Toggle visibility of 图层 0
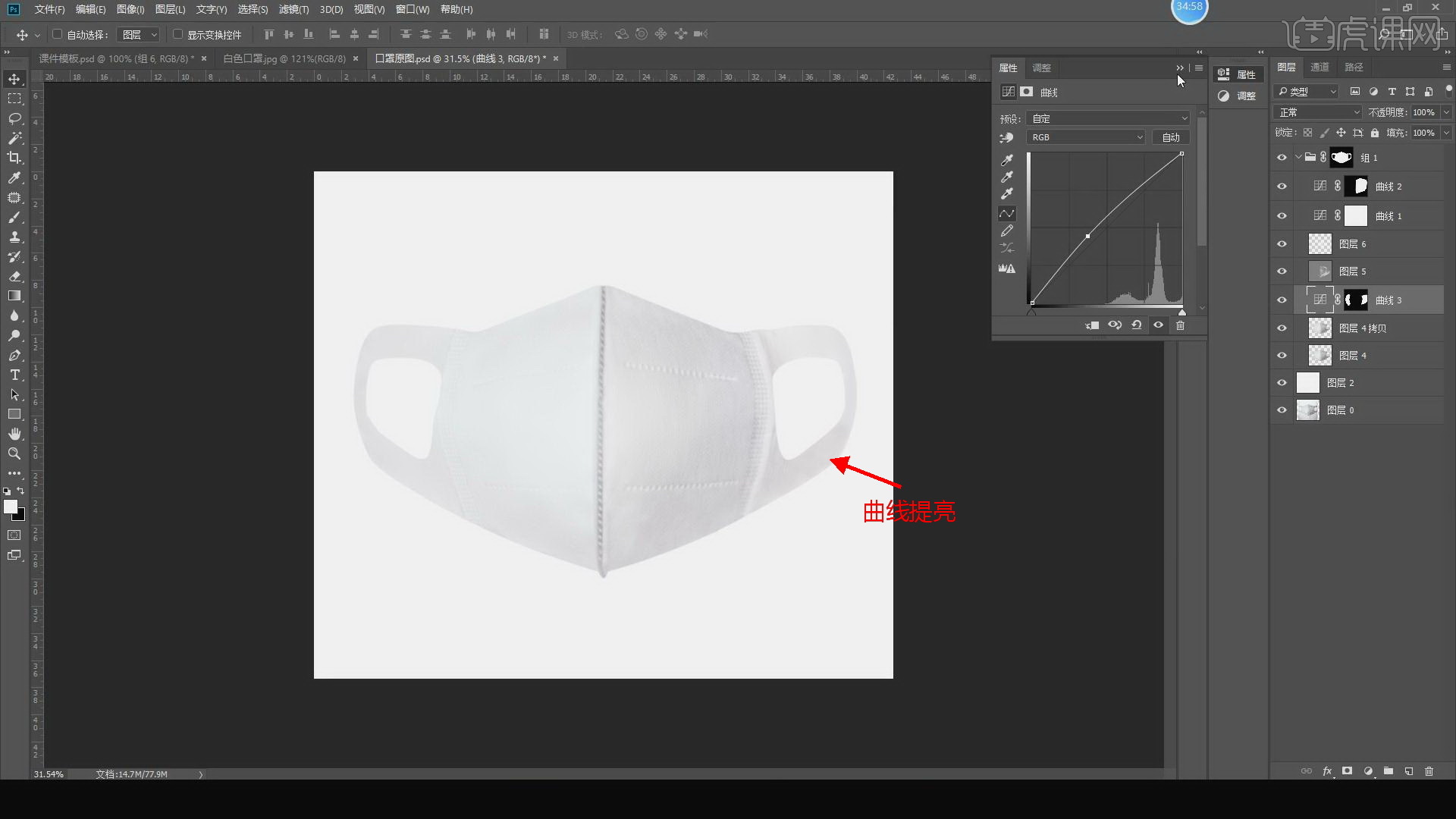Screen dimensions: 1456x819 point(1282,410)
